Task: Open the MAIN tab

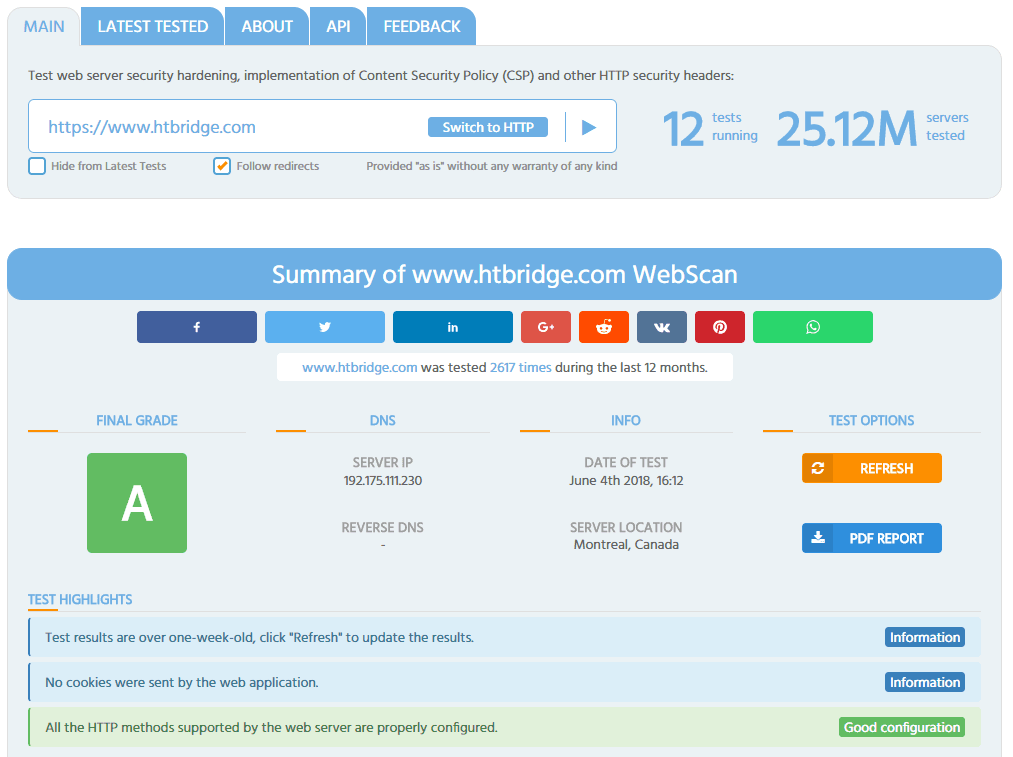Action: tap(44, 26)
